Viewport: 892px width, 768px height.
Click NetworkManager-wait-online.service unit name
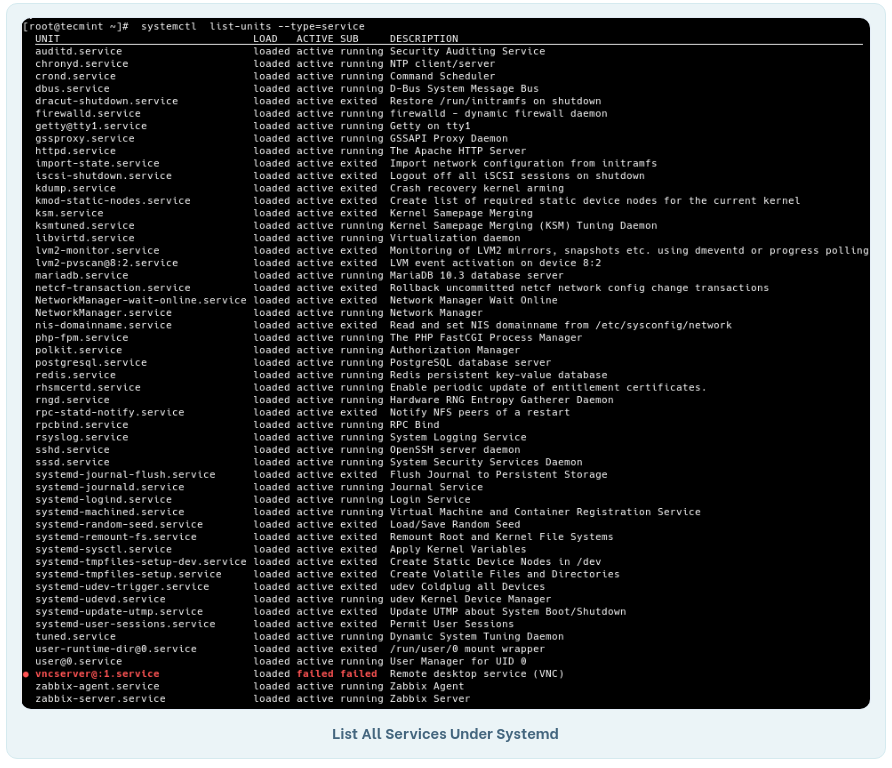[x=141, y=300]
